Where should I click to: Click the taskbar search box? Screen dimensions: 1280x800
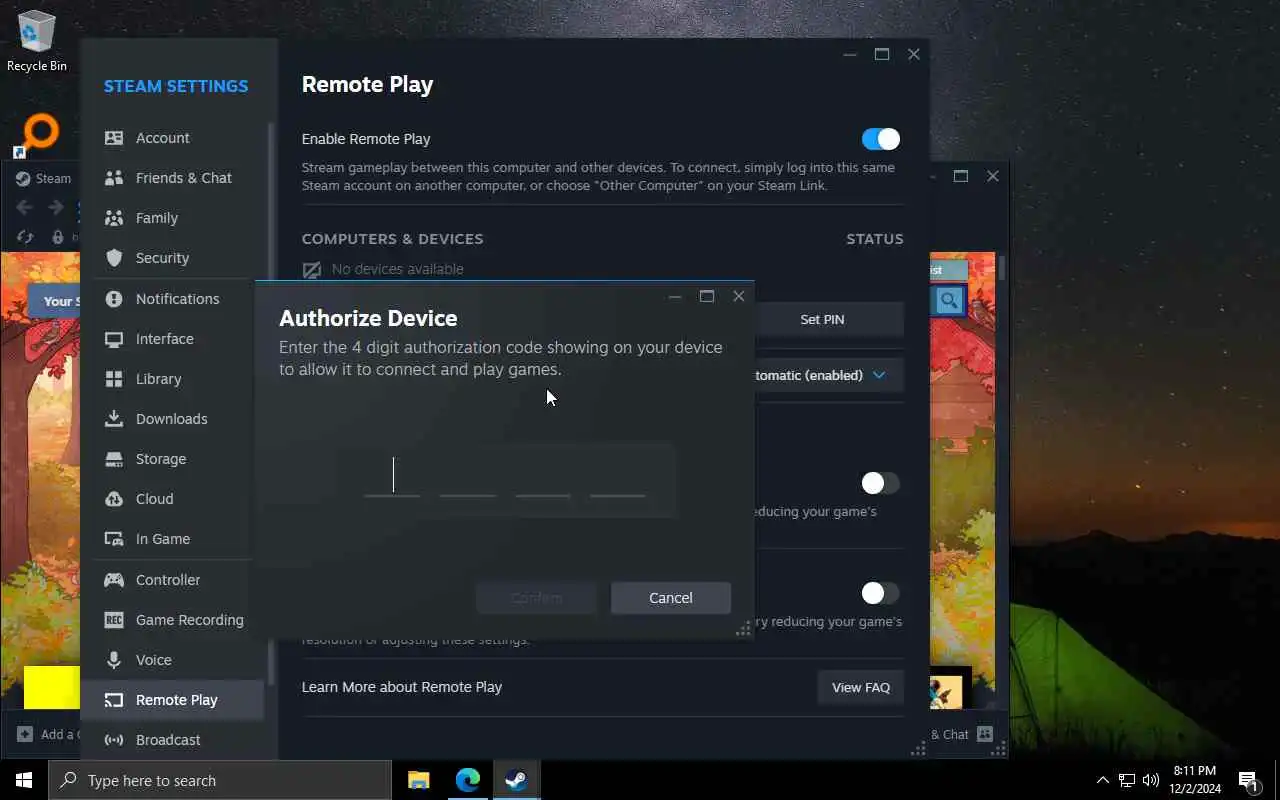(x=220, y=780)
